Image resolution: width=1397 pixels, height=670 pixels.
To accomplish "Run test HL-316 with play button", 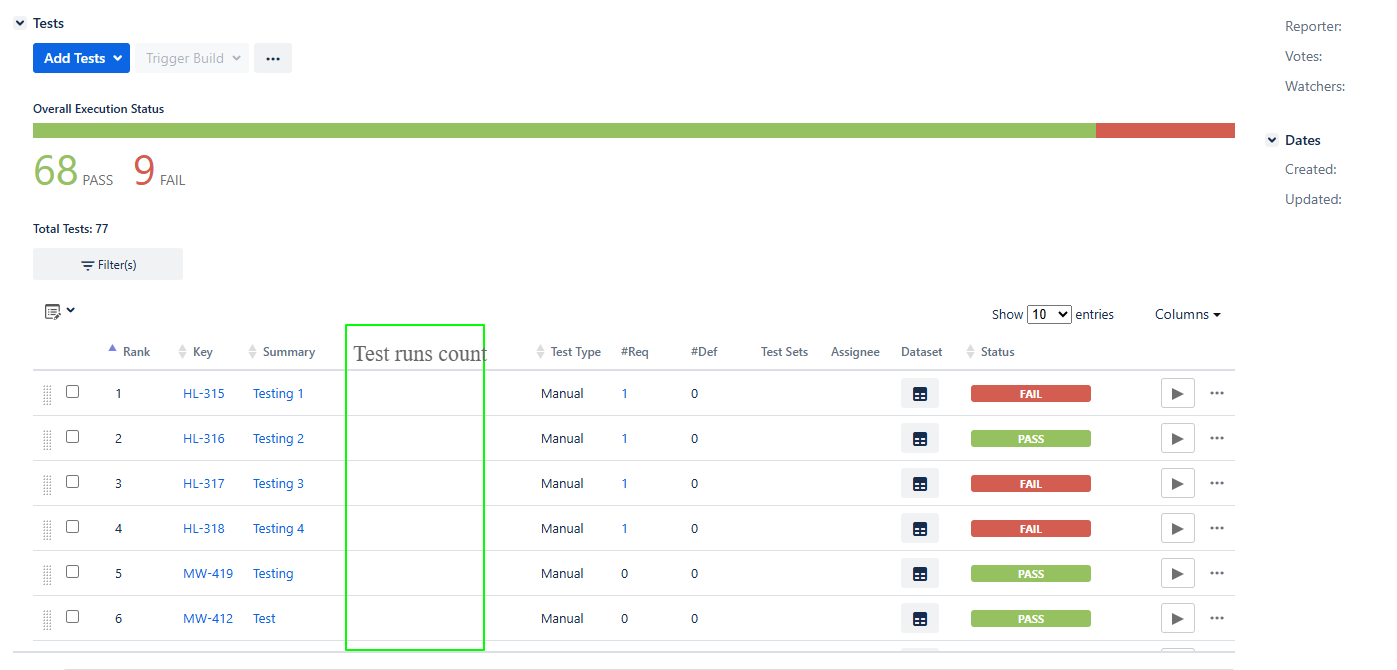I will click(x=1178, y=439).
